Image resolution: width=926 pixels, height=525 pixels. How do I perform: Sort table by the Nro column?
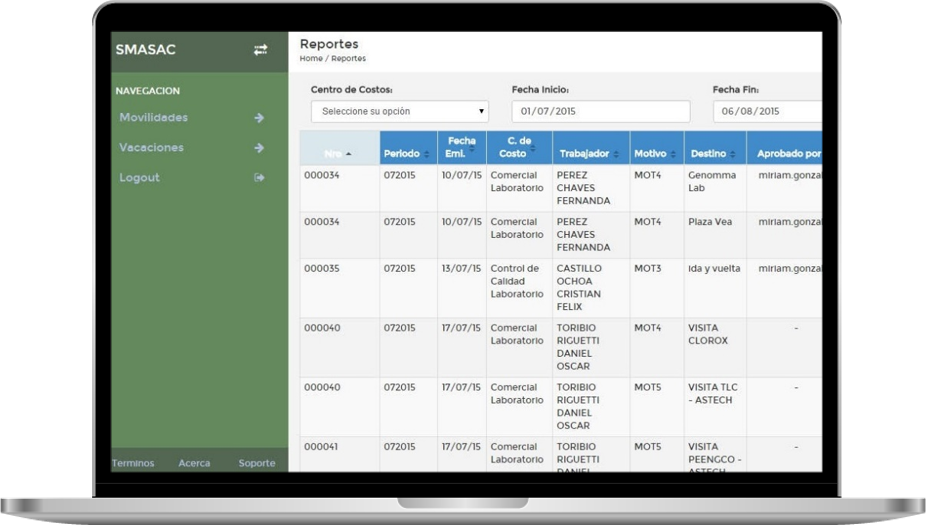point(338,154)
